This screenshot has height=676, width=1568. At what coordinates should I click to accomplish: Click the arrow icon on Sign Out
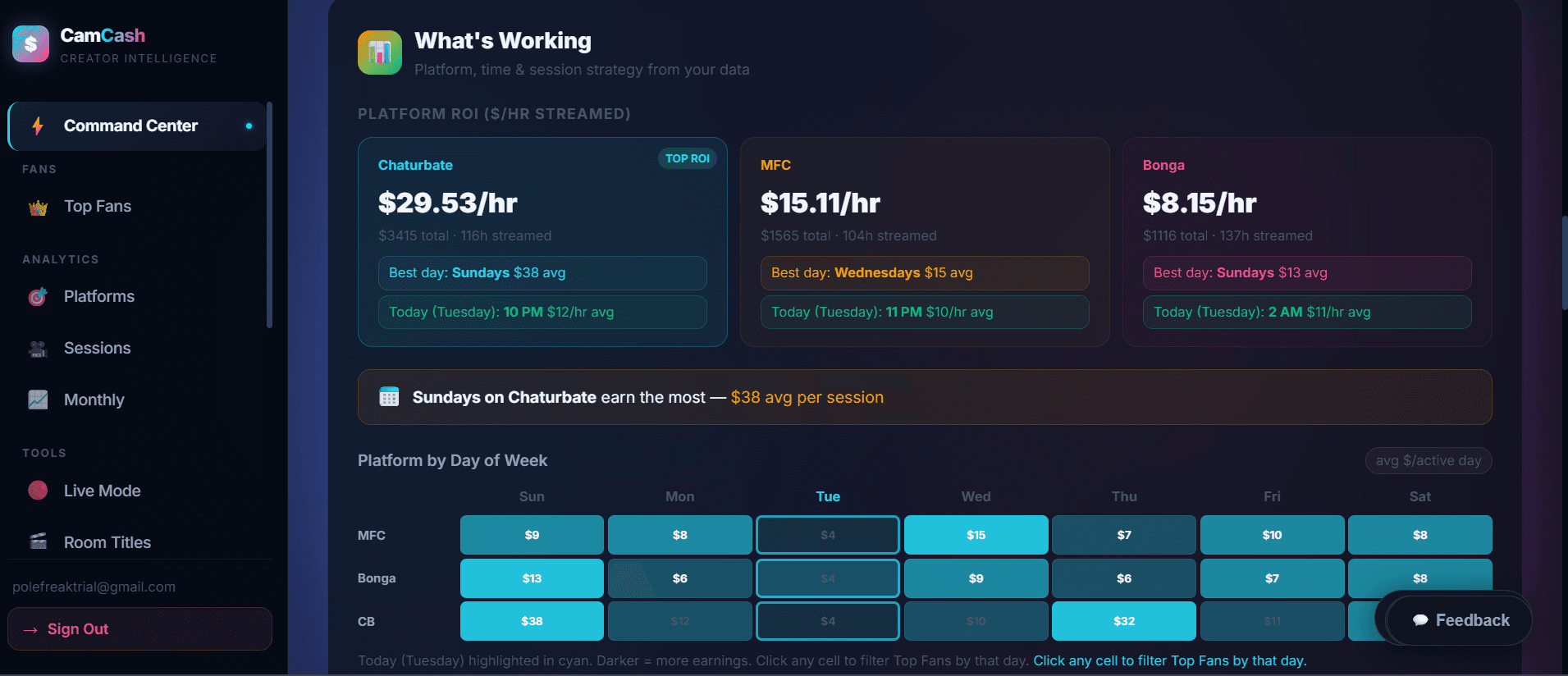pos(31,629)
